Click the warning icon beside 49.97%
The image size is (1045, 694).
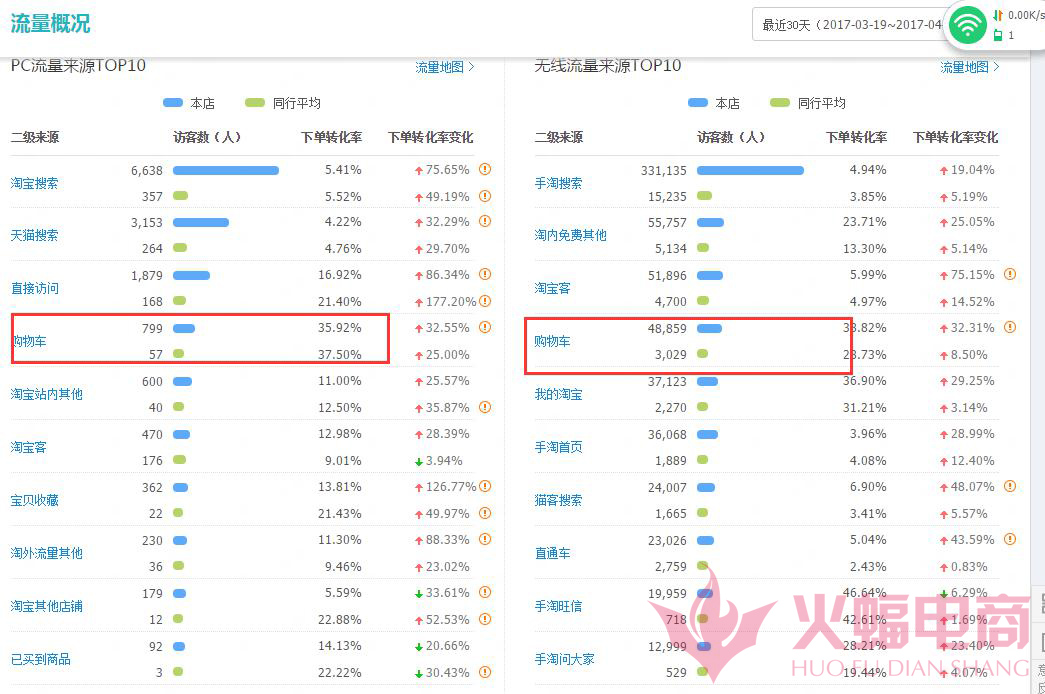pos(485,513)
